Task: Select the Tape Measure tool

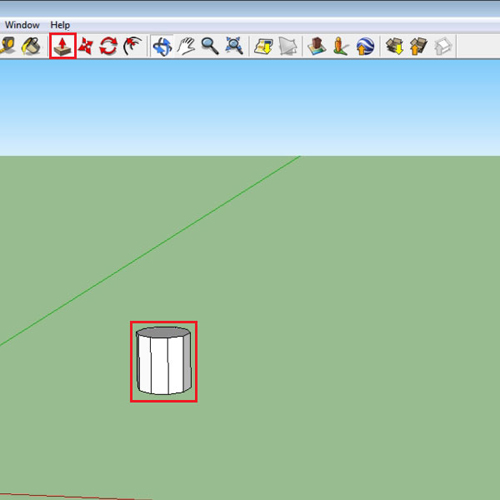Action: 7,45
